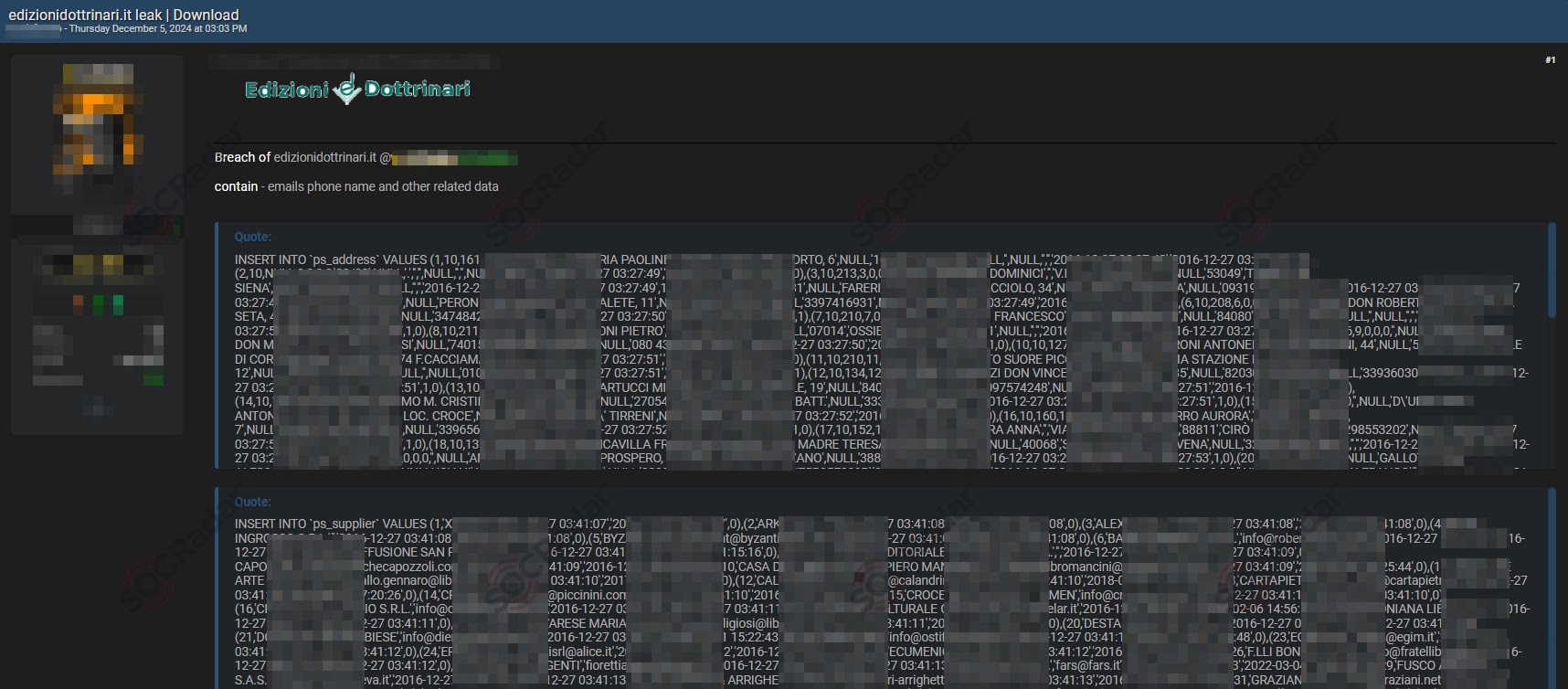
Task: Click 'Breach of' text in post
Action: pyautogui.click(x=242, y=158)
